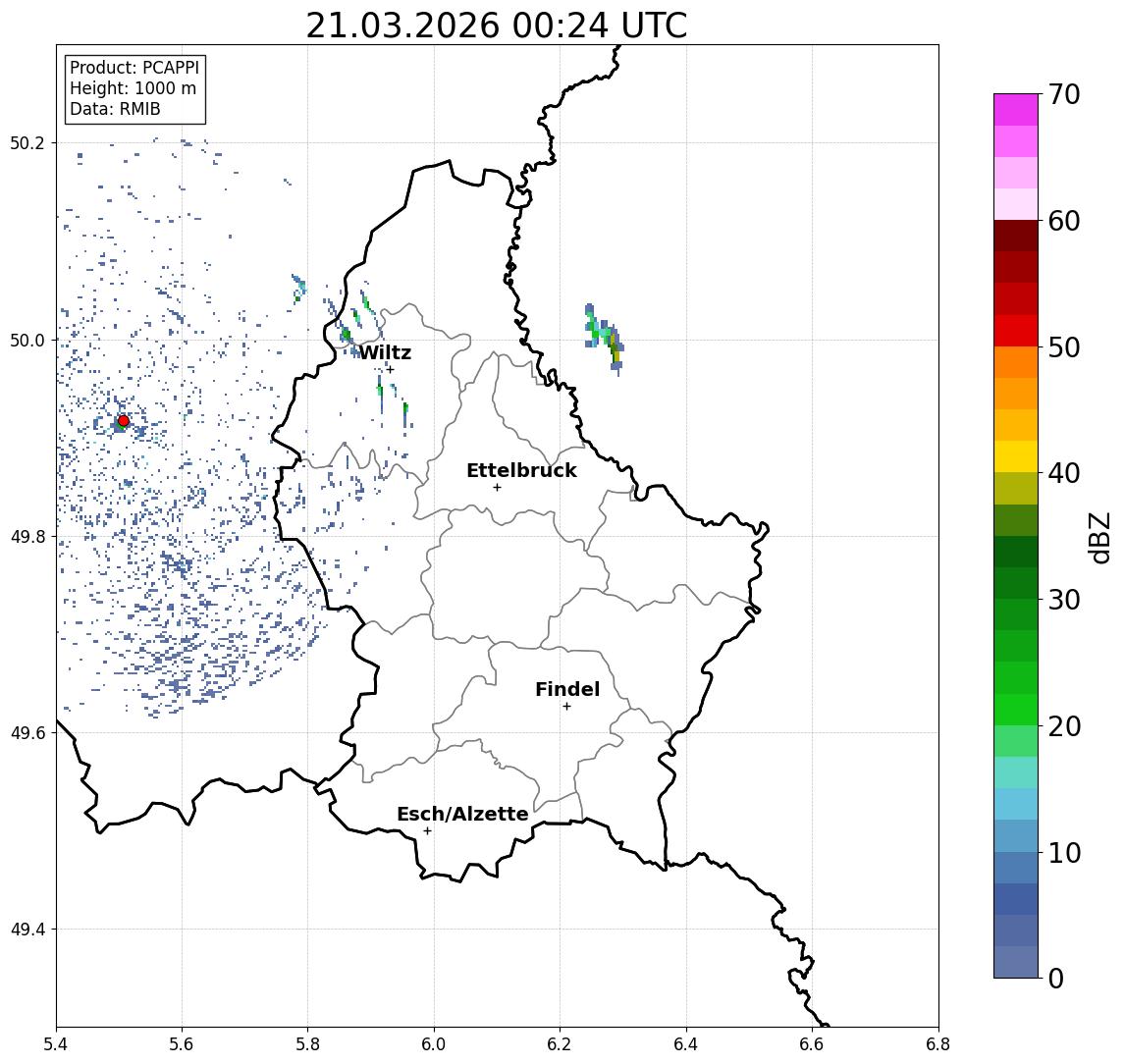The height and width of the screenshot is (1064, 1124).
Task: Click the bright green swatch just above 20
Action: 1016,709
